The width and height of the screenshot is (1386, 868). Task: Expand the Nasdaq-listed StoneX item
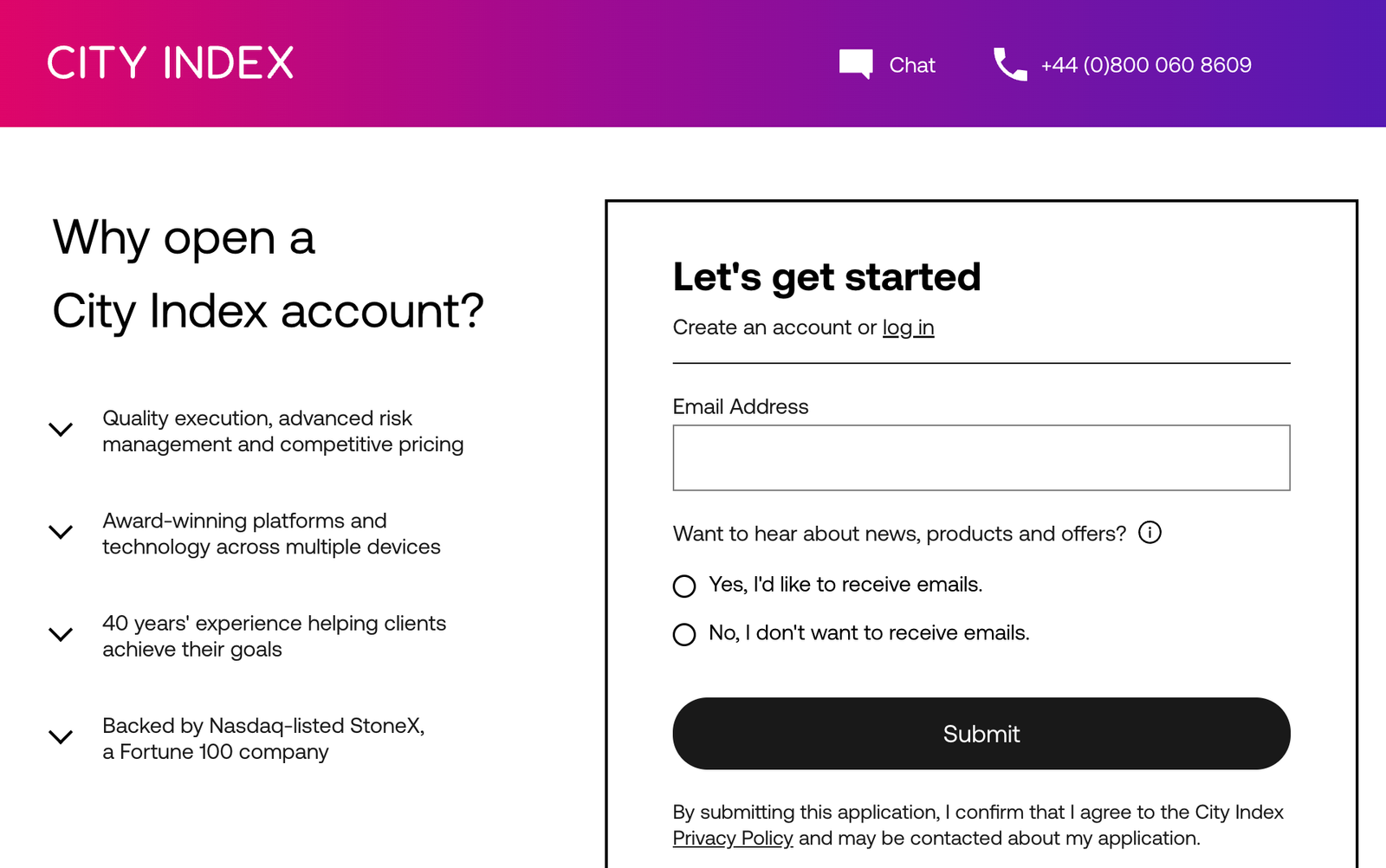(x=60, y=737)
